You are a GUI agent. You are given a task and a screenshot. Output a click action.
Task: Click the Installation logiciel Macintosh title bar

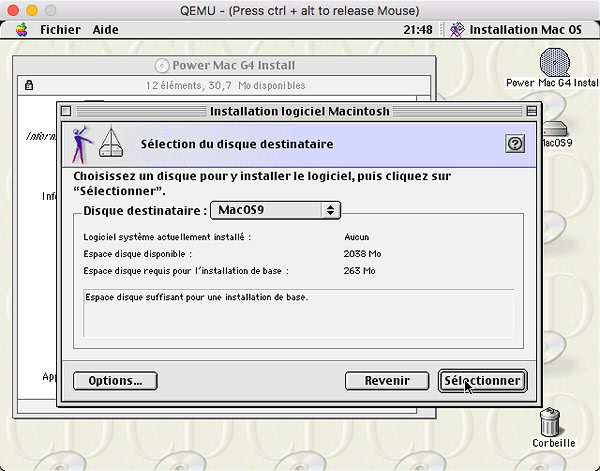coord(299,111)
